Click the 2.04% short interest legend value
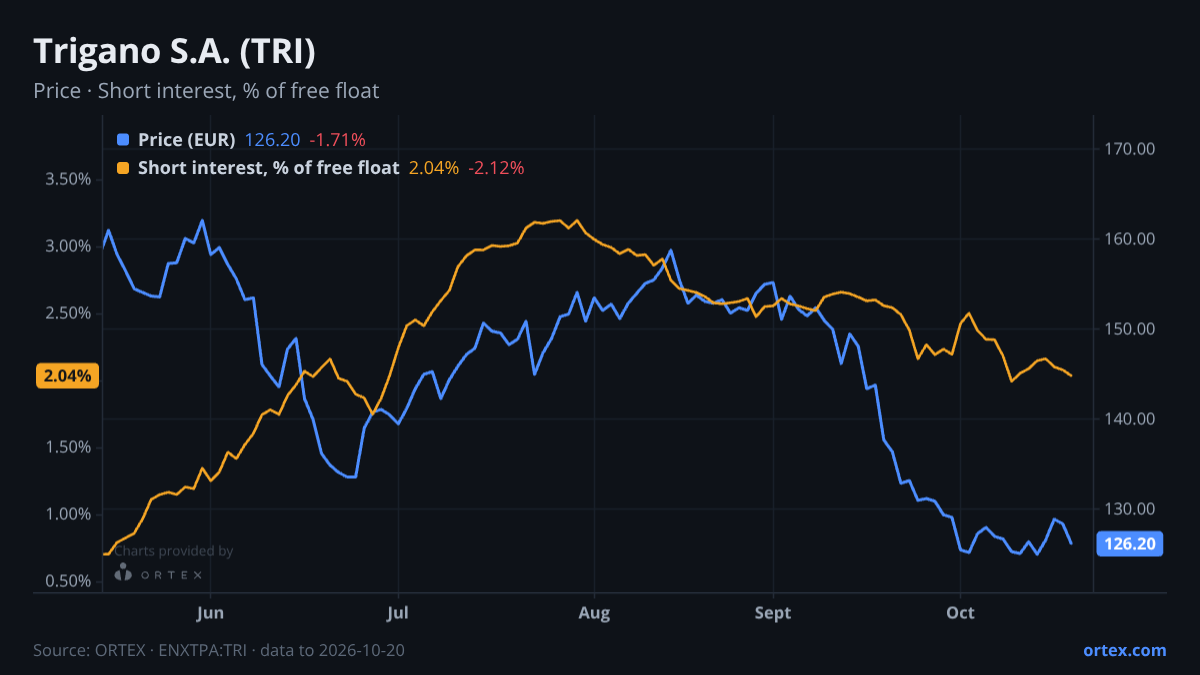 tap(434, 168)
